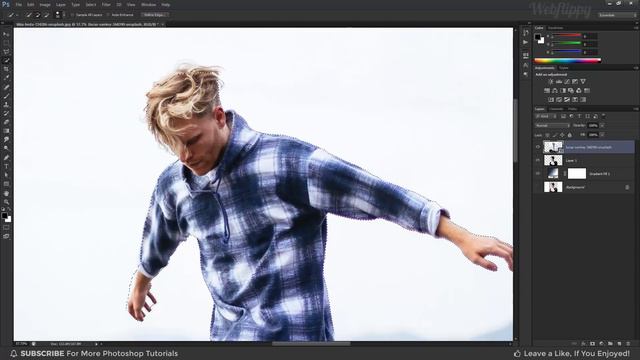Add Brightness/Contrast adjustment
The image size is (640, 360).
coord(551,82)
